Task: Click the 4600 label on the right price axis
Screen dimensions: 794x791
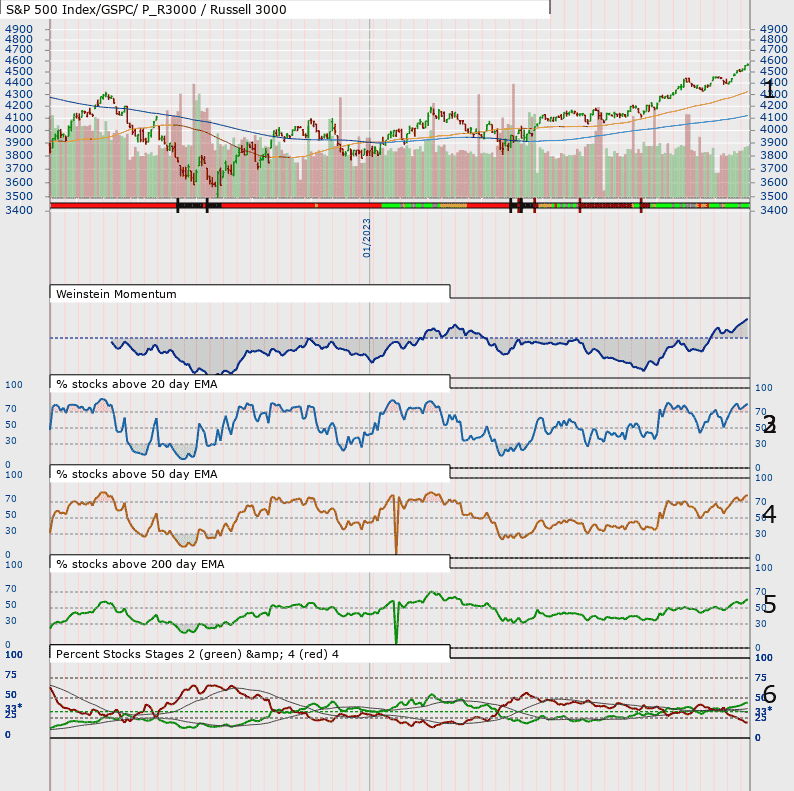Action: point(774,61)
